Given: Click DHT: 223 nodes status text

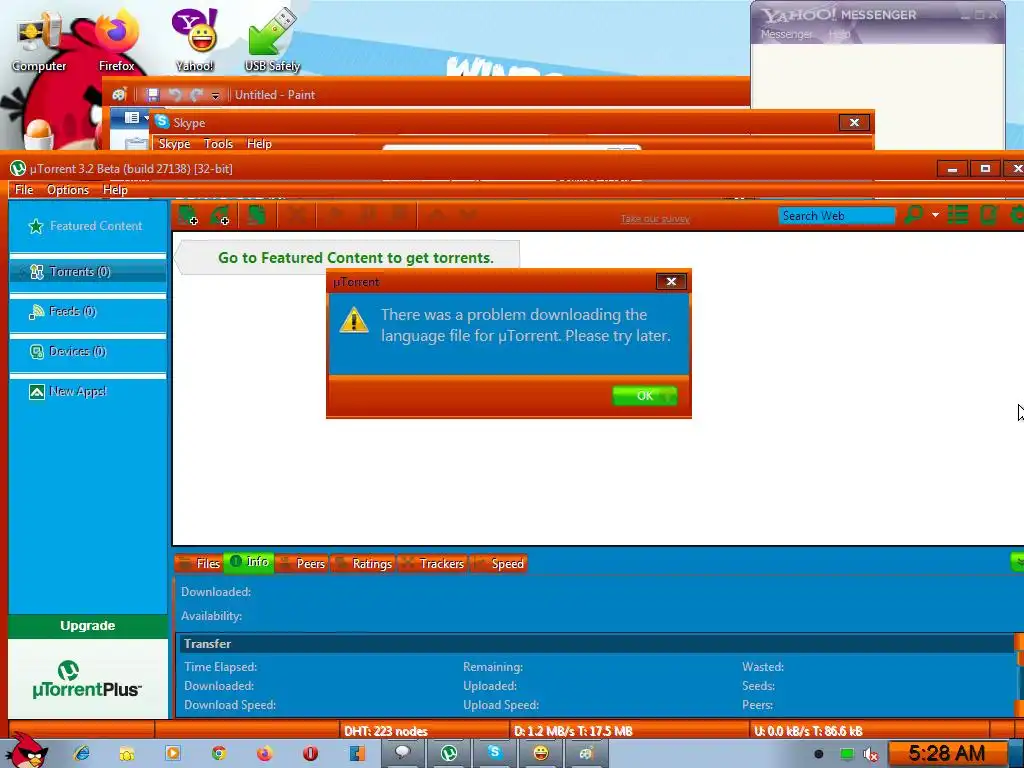Looking at the screenshot, I should pos(386,731).
